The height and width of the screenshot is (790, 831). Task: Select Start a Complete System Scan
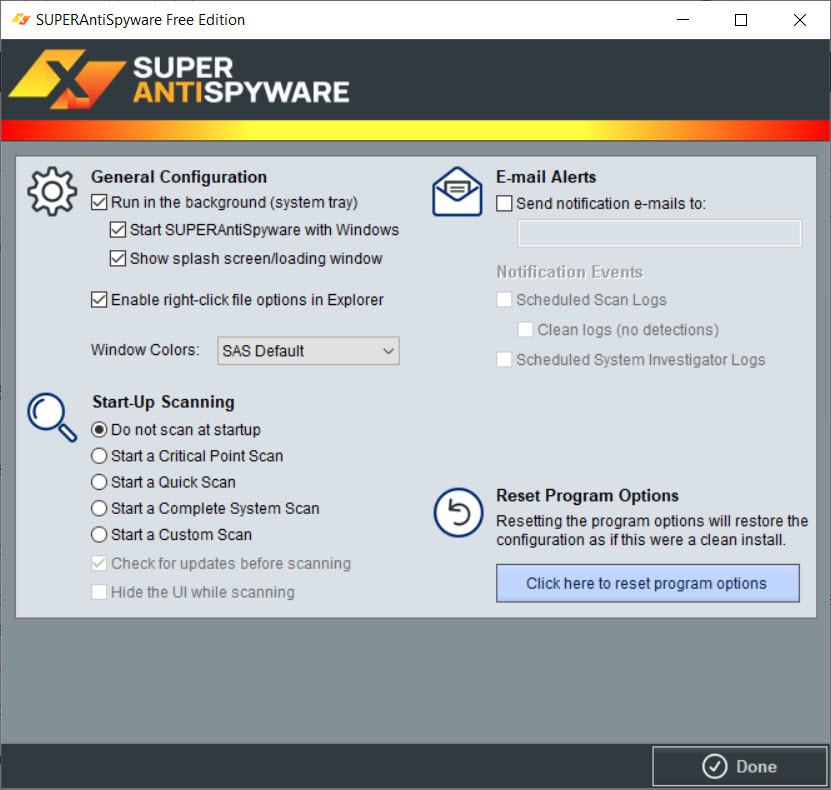99,508
